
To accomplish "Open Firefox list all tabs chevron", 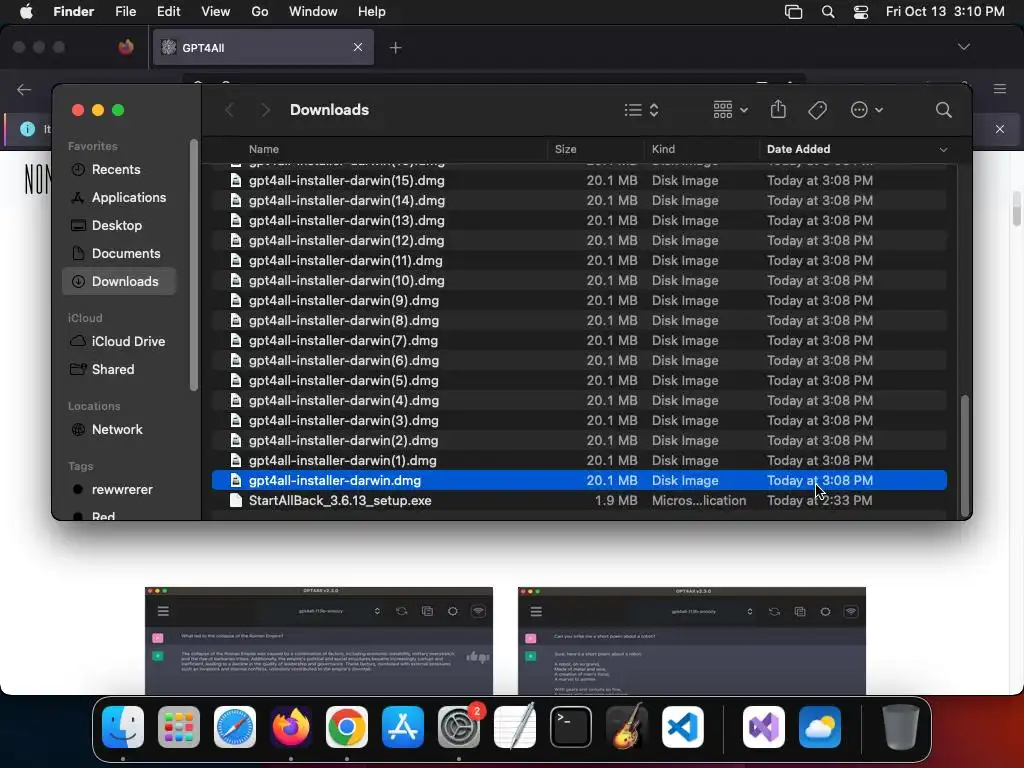I will [x=963, y=47].
